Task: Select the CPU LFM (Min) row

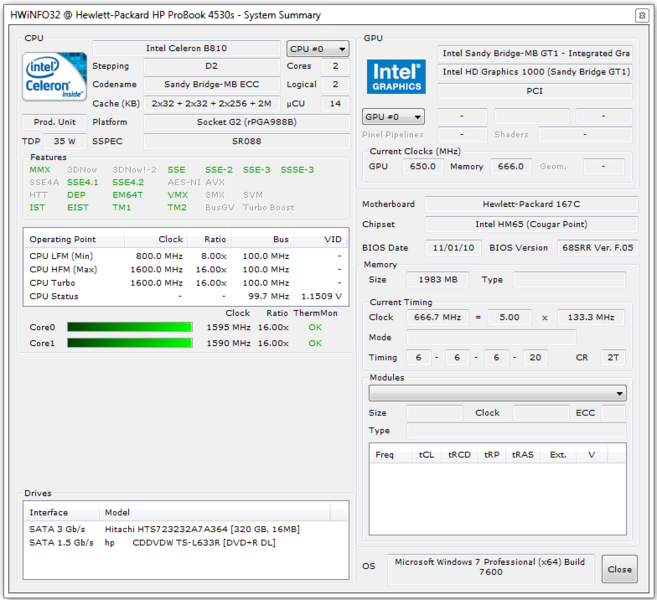Action: click(x=186, y=256)
